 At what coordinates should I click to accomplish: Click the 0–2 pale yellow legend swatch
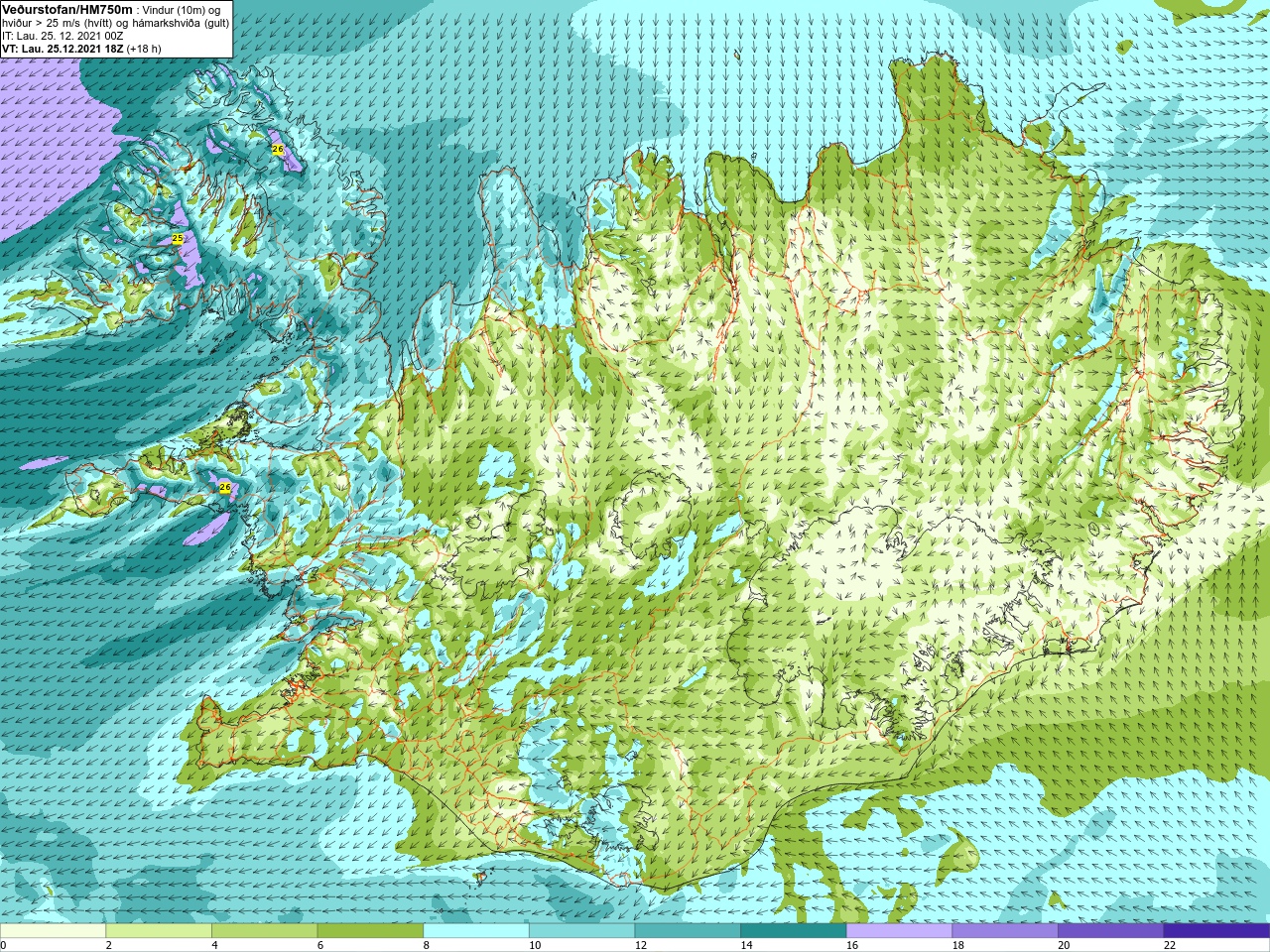click(53, 931)
